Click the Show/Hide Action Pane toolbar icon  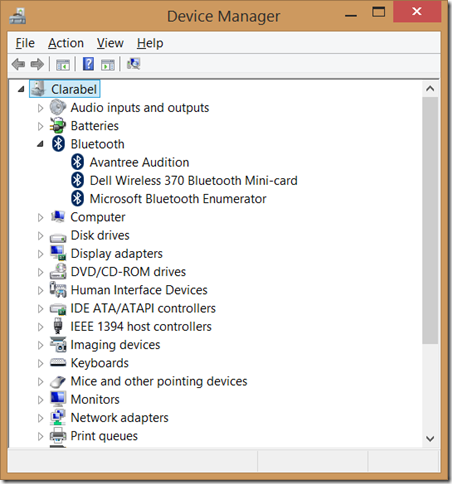(x=108, y=64)
